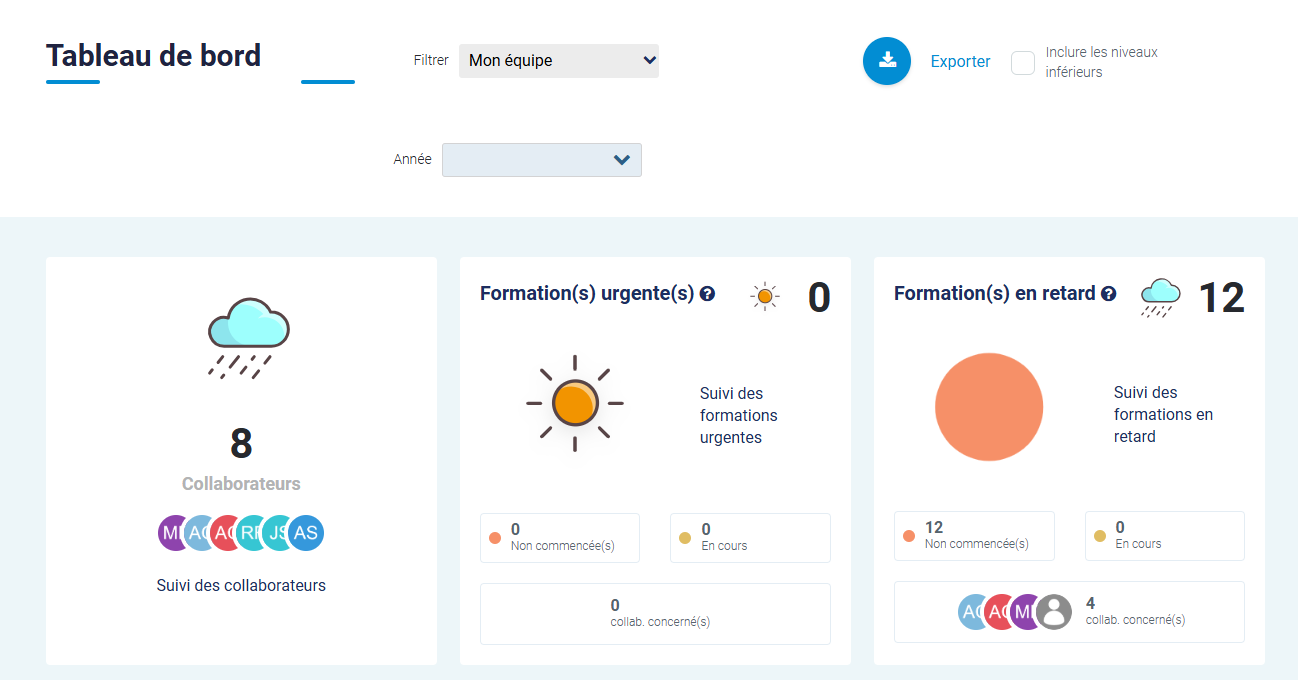Click the blue export download icon
The image size is (1298, 680).
tap(886, 61)
